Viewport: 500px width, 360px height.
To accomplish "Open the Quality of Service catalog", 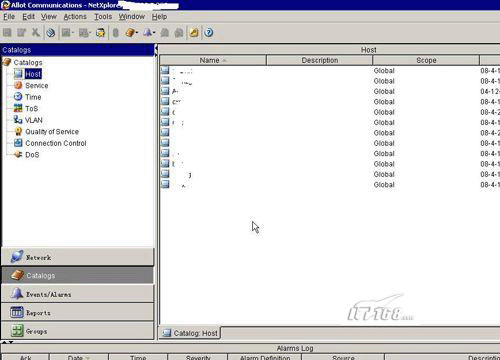I will 52,132.
